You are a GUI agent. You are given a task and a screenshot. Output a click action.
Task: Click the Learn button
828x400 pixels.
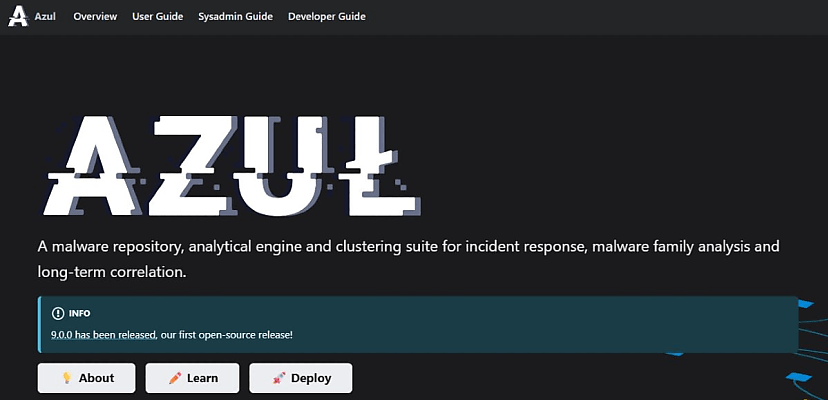(x=192, y=378)
